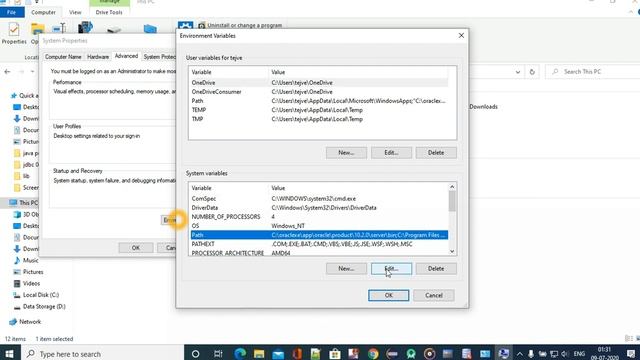Switch to details view icon in status bar

point(629,338)
